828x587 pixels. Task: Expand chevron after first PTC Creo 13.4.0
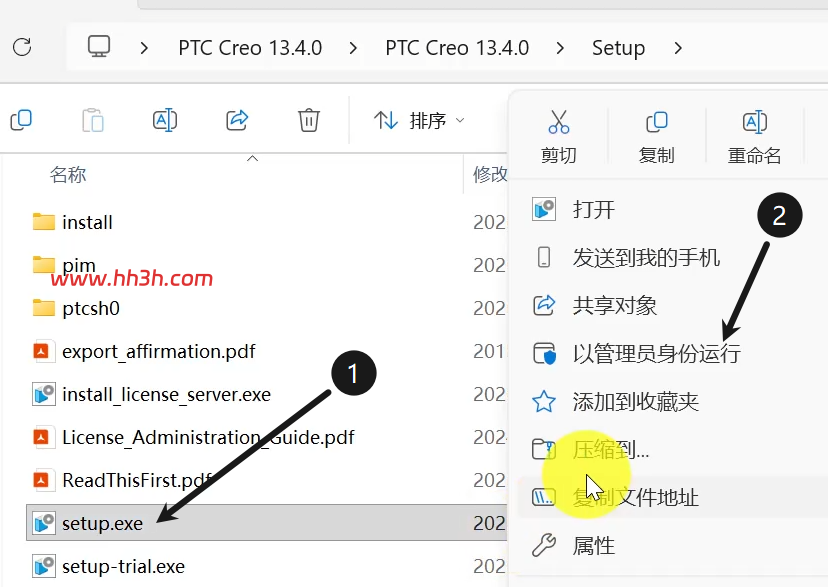[x=353, y=48]
